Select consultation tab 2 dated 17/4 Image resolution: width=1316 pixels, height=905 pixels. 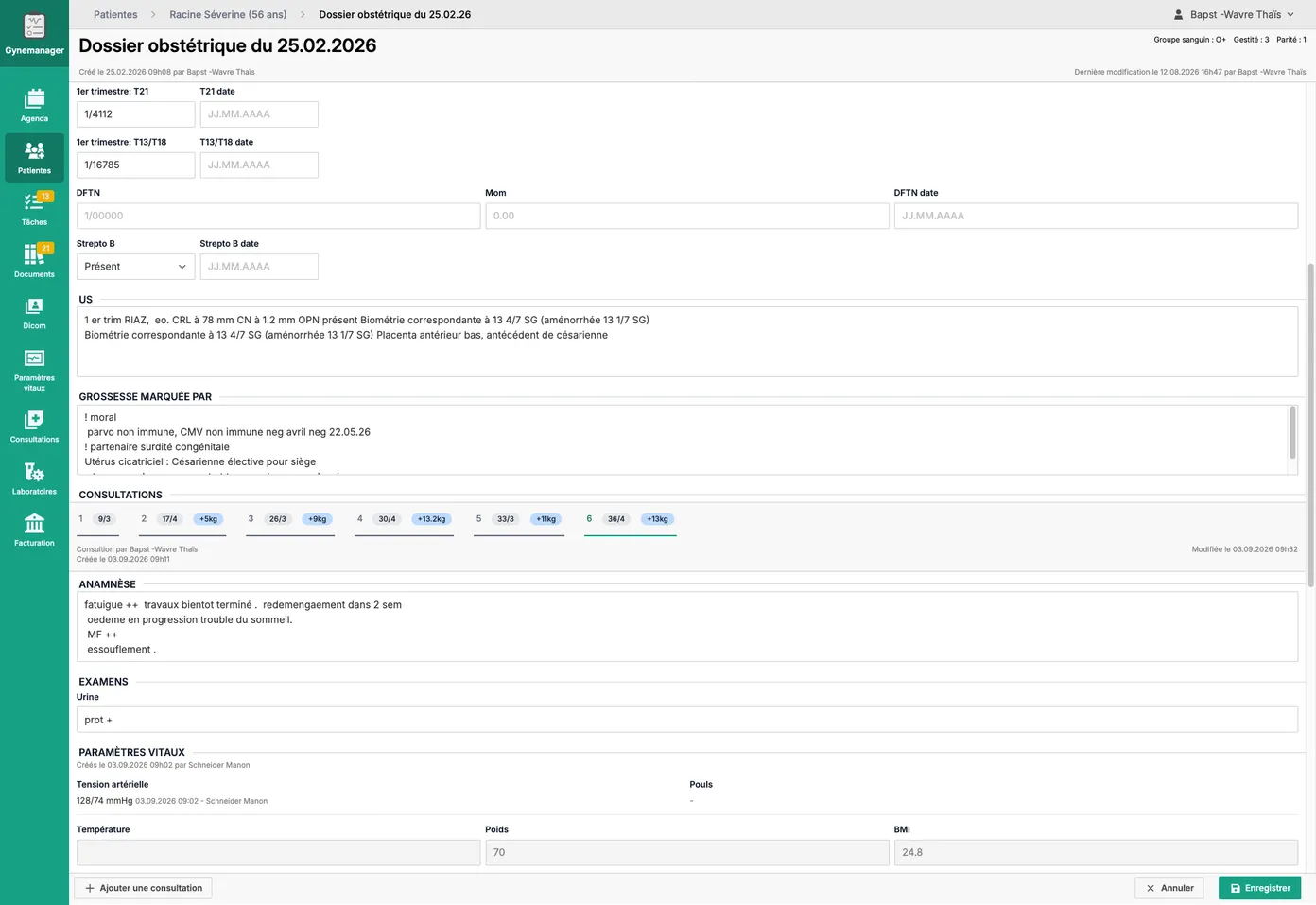(181, 520)
